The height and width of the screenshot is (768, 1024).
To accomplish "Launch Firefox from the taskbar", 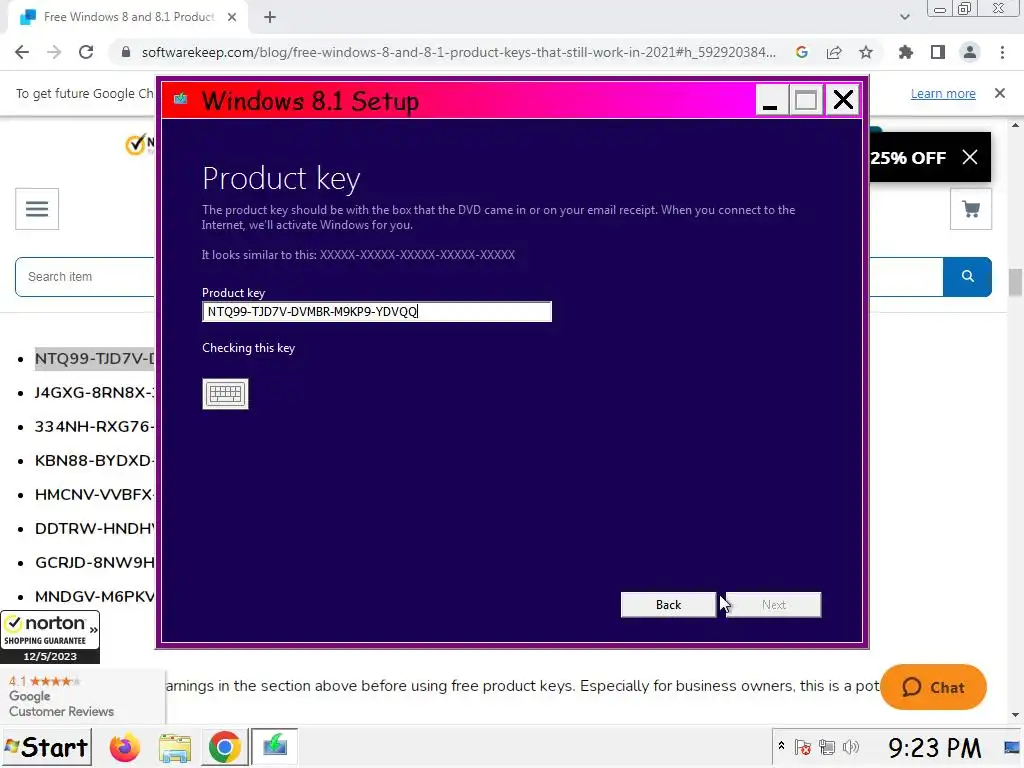I will pyautogui.click(x=125, y=747).
